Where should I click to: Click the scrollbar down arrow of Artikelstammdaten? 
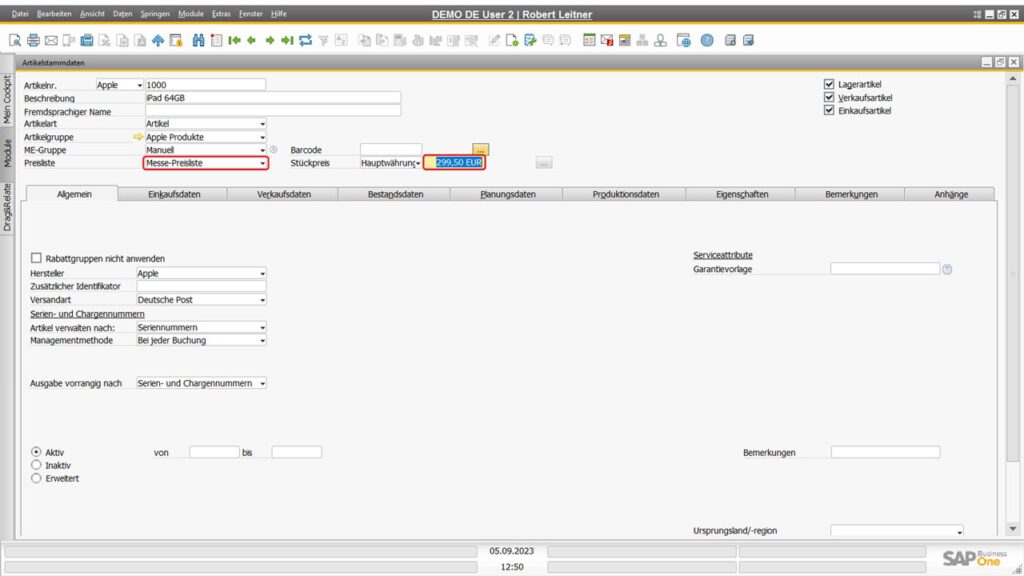(1012, 529)
